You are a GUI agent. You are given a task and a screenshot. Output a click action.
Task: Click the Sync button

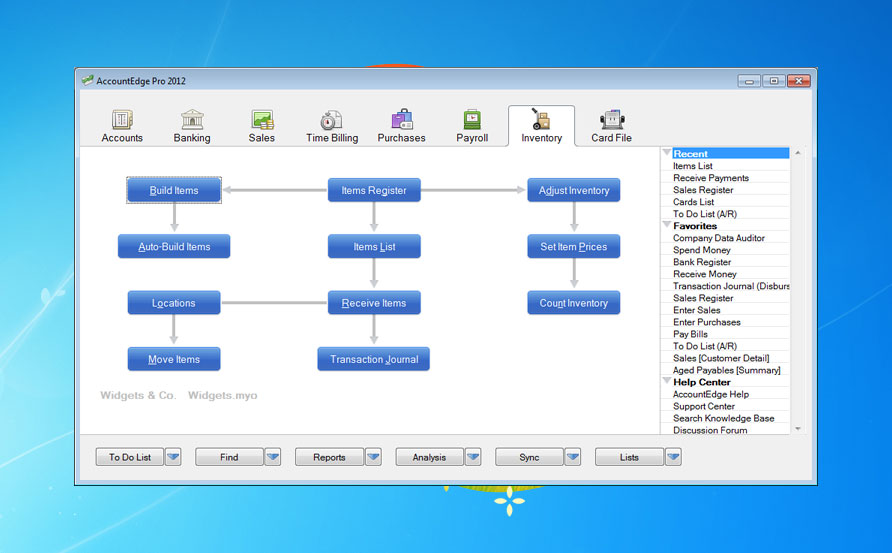pos(529,457)
